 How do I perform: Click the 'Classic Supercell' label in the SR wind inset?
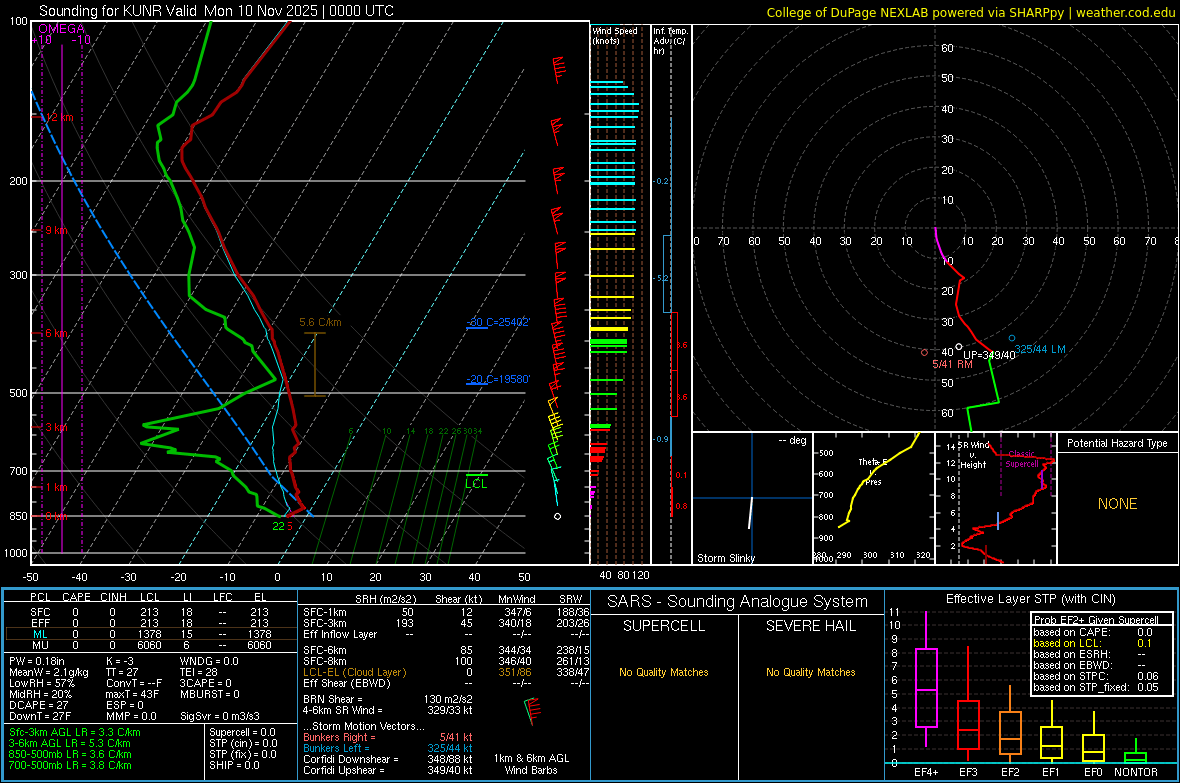click(1021, 459)
